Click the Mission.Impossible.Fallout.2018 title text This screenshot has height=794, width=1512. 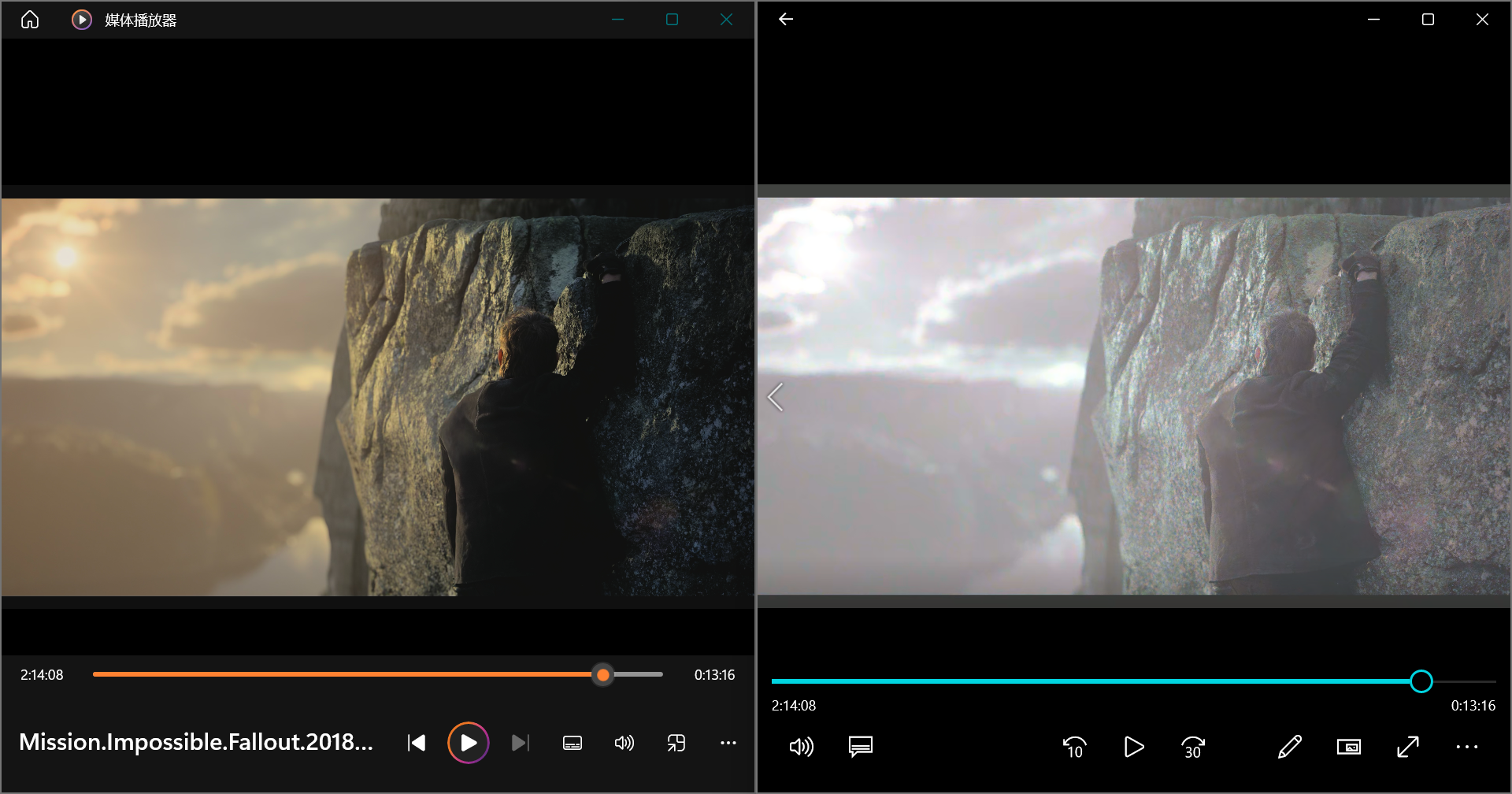click(196, 742)
